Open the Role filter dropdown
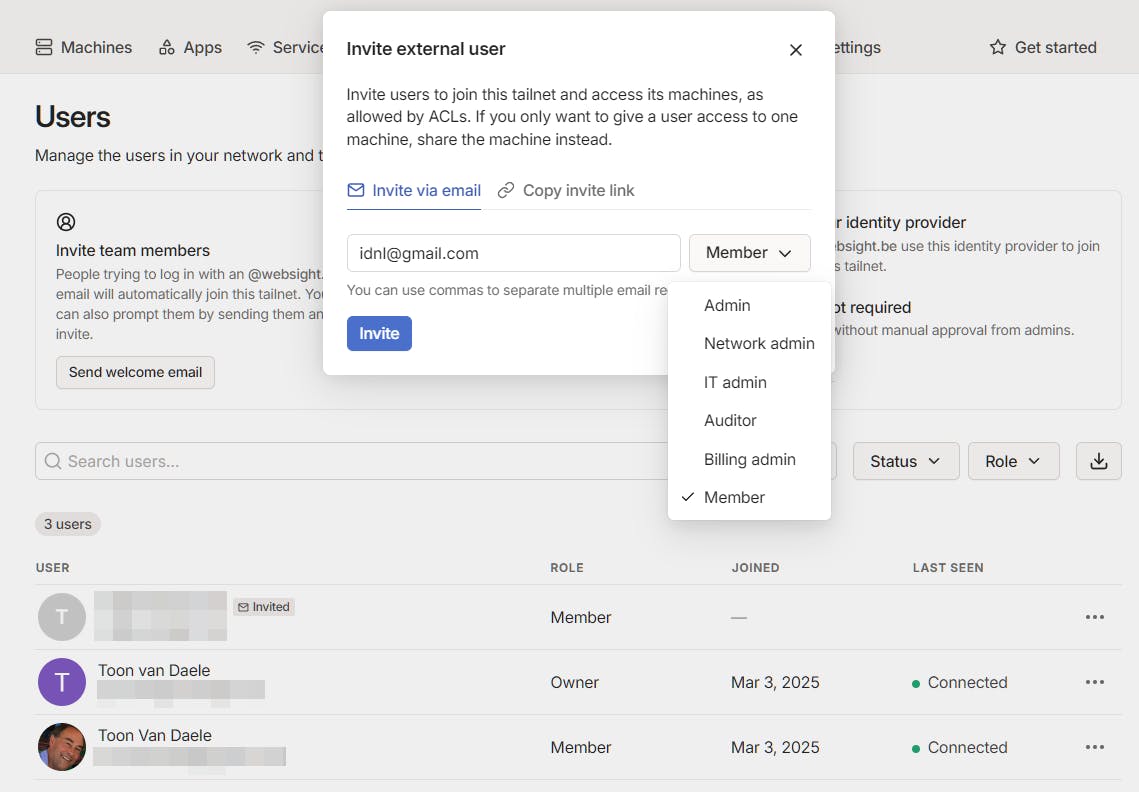This screenshot has height=792, width=1139. coord(1013,461)
